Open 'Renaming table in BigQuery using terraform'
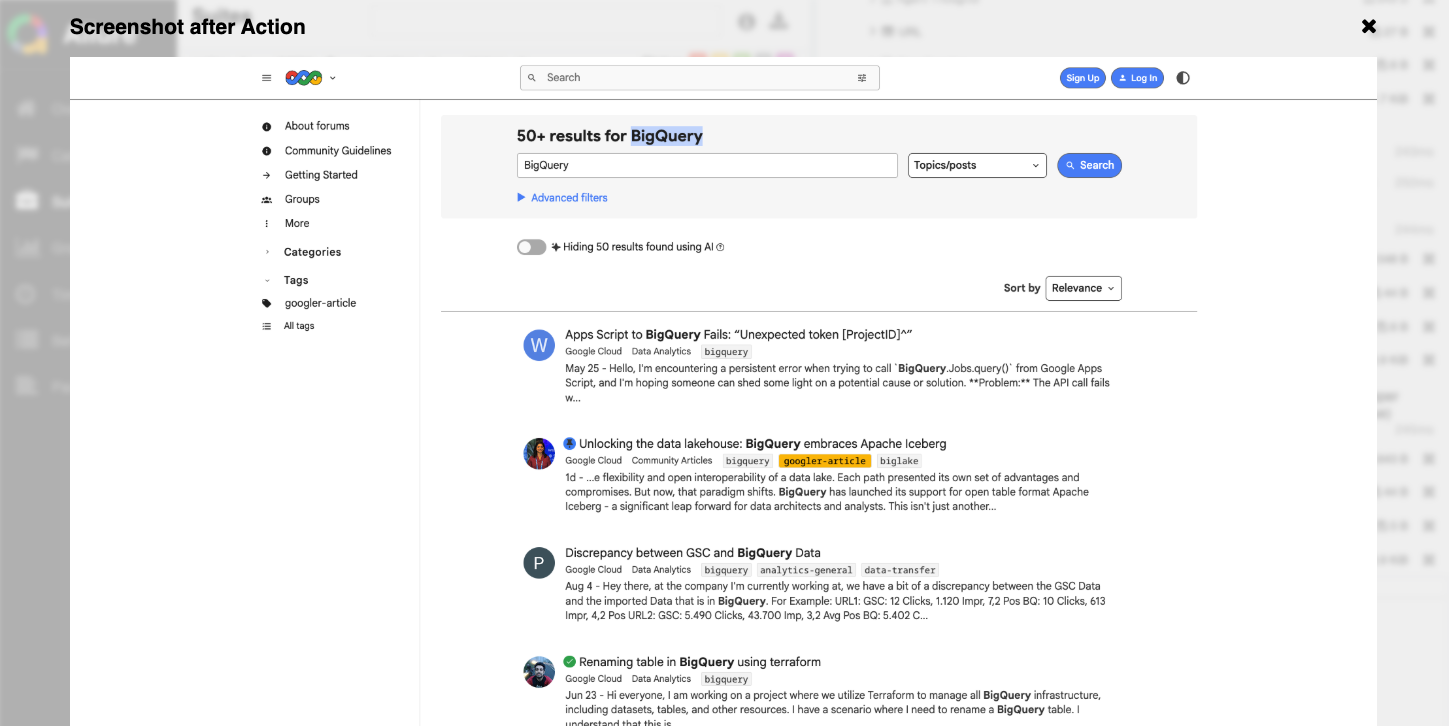Screen dimensions: 1449x726 700,662
